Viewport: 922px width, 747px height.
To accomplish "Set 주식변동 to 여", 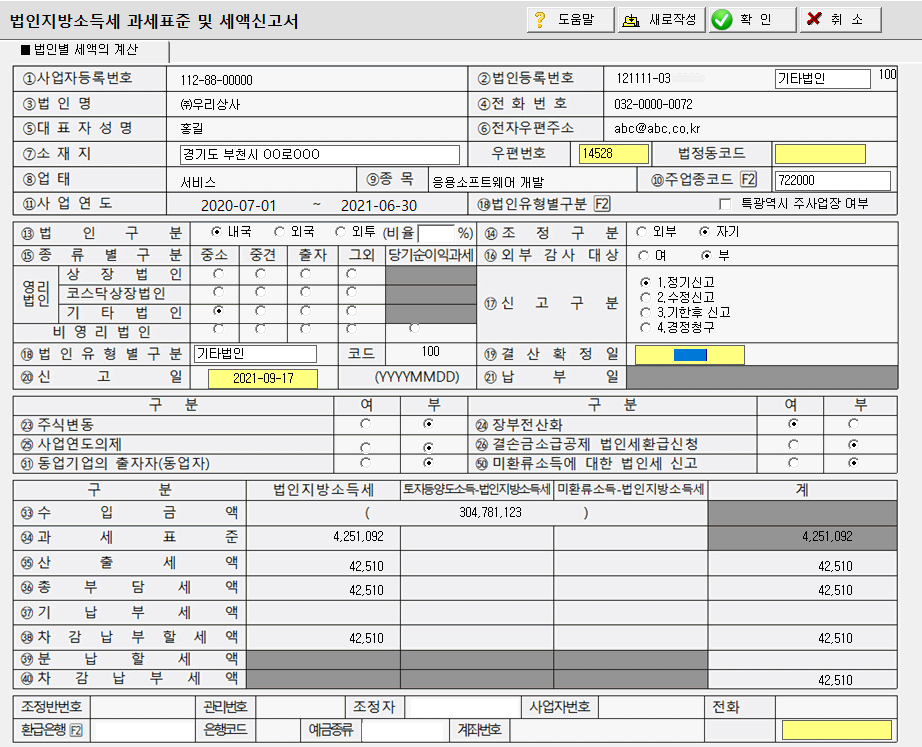I will point(365,423).
